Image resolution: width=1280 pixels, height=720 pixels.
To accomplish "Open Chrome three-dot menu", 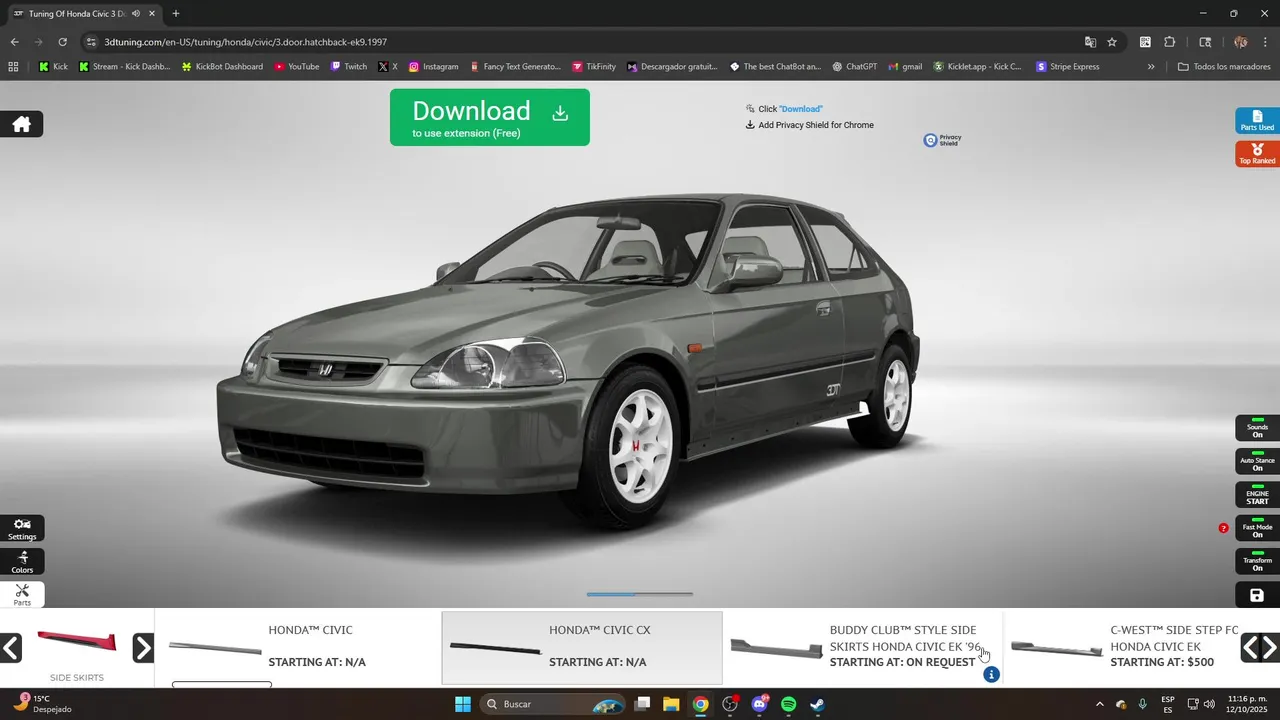I will click(x=1267, y=42).
